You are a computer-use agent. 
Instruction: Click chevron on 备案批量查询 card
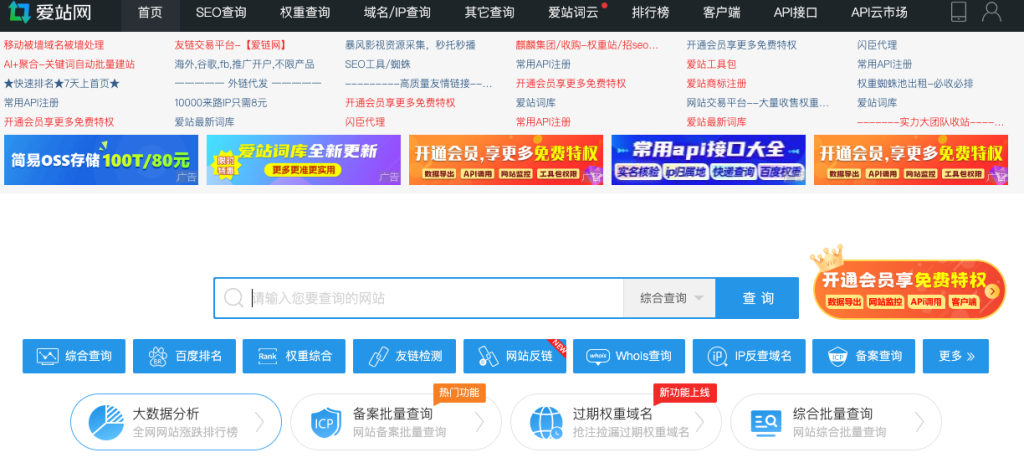(479, 423)
